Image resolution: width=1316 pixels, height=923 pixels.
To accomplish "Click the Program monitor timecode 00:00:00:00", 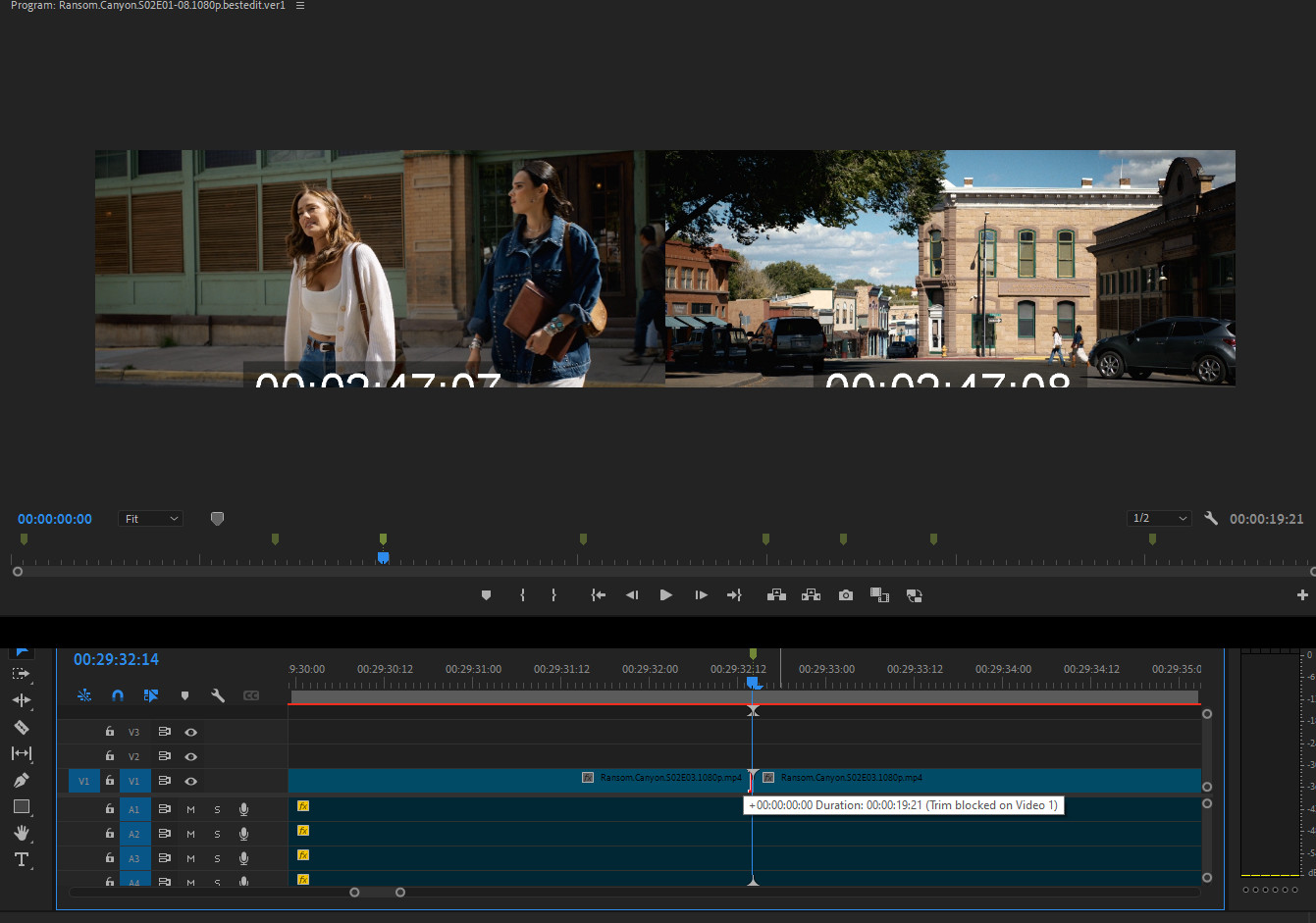I will (x=55, y=519).
